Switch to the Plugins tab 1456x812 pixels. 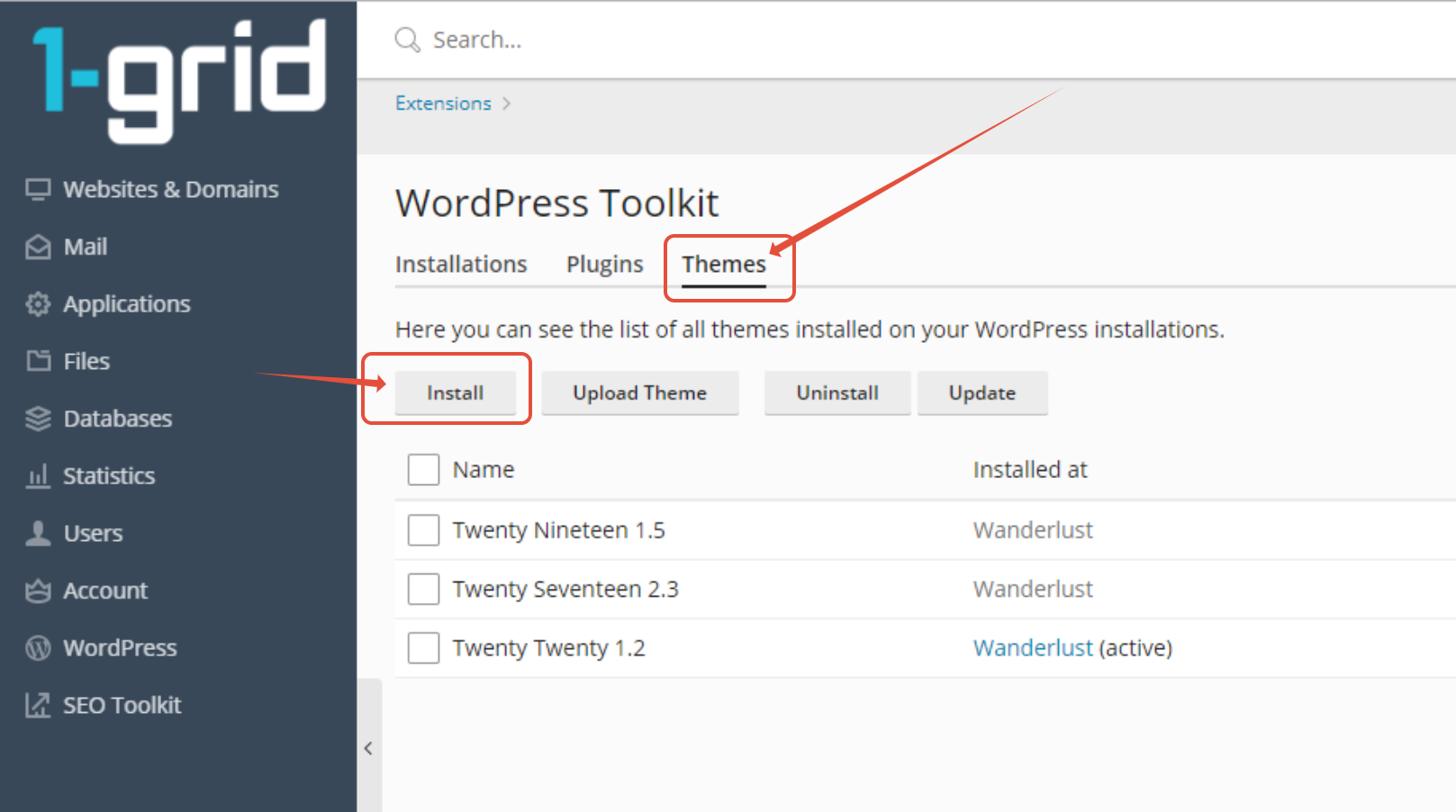click(x=605, y=265)
